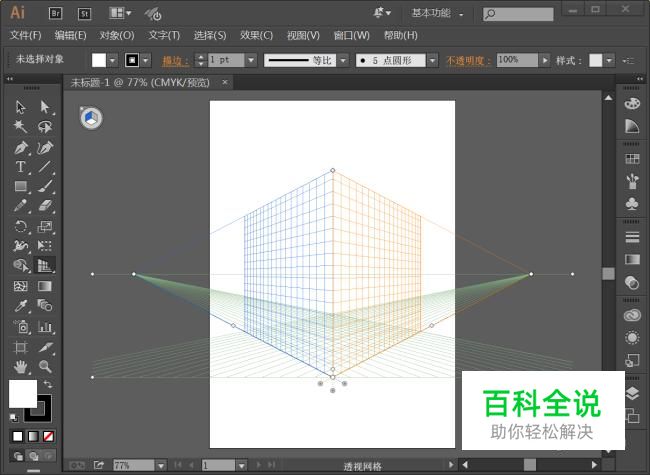Select the Line Segment tool

45,167
